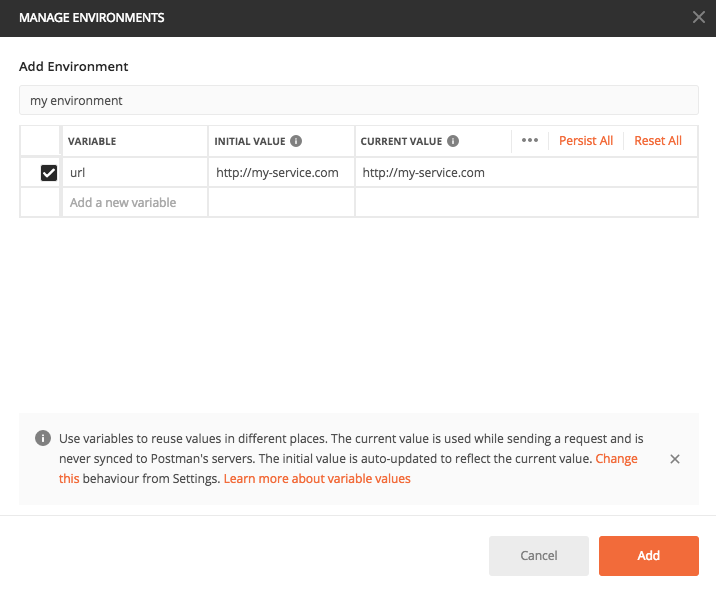Close the Manage Environments dialog
This screenshot has width=716, height=594.
pyautogui.click(x=698, y=17)
